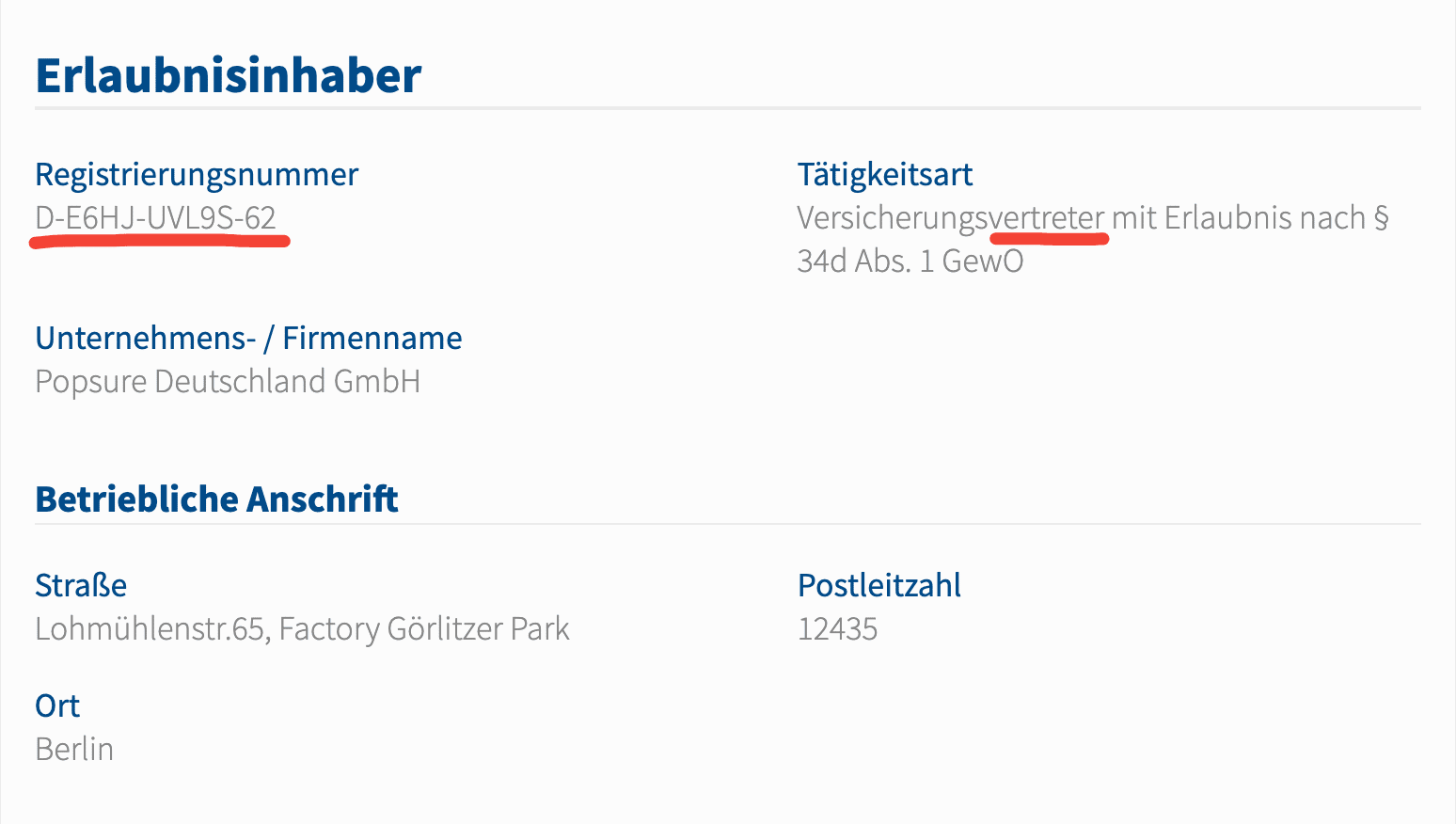Click 'Factory Görlitzer Park' in the address
Viewport: 1456px width, 824px height.
(424, 629)
